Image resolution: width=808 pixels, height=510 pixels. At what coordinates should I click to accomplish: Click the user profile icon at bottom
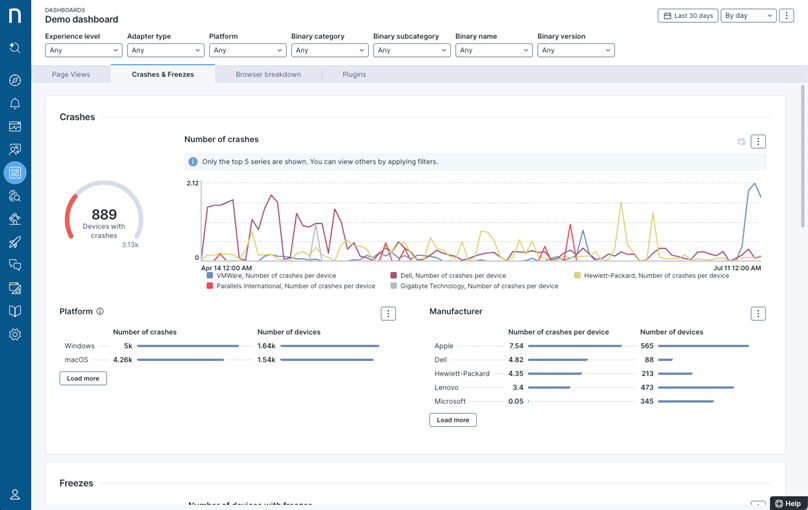tap(15, 494)
